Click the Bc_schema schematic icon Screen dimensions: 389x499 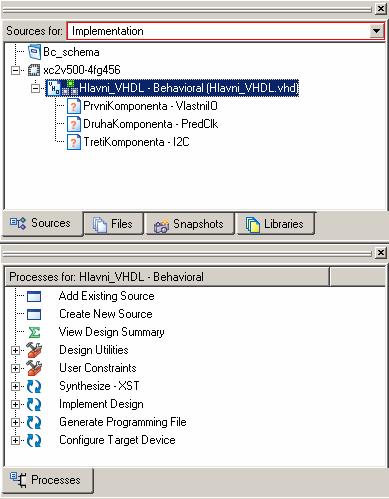[x=34, y=52]
